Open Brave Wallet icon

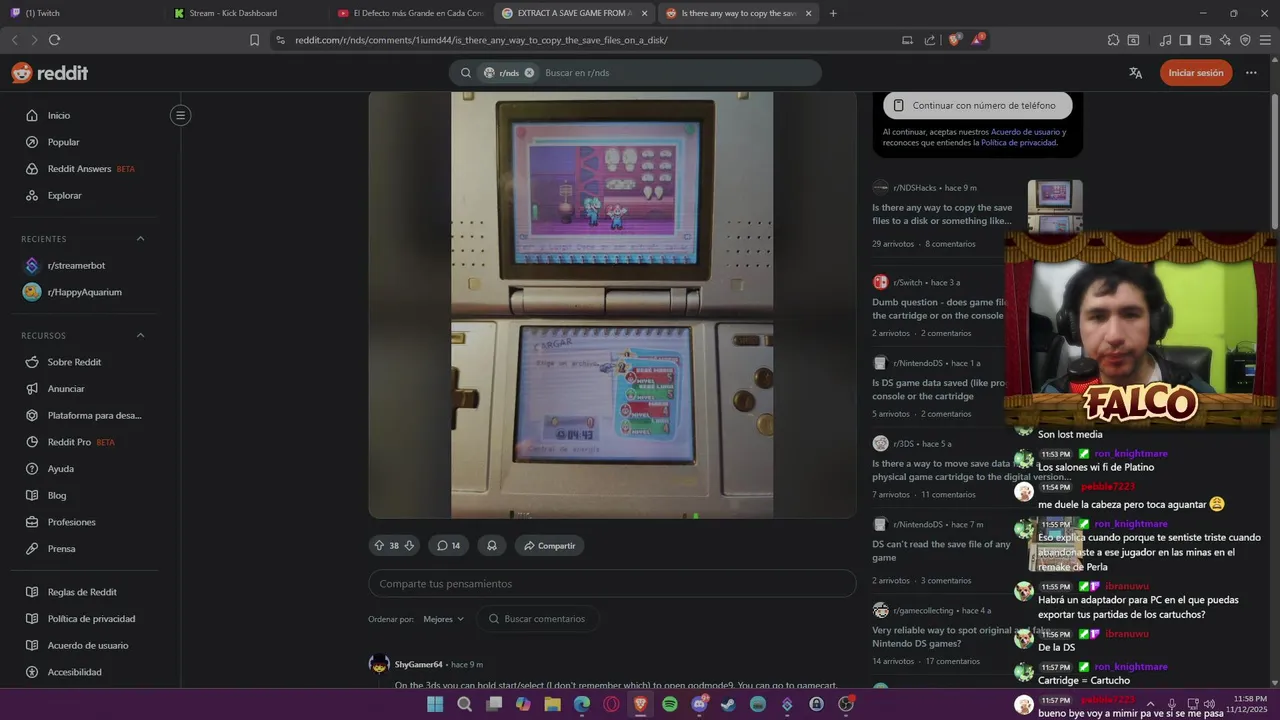tap(1205, 40)
